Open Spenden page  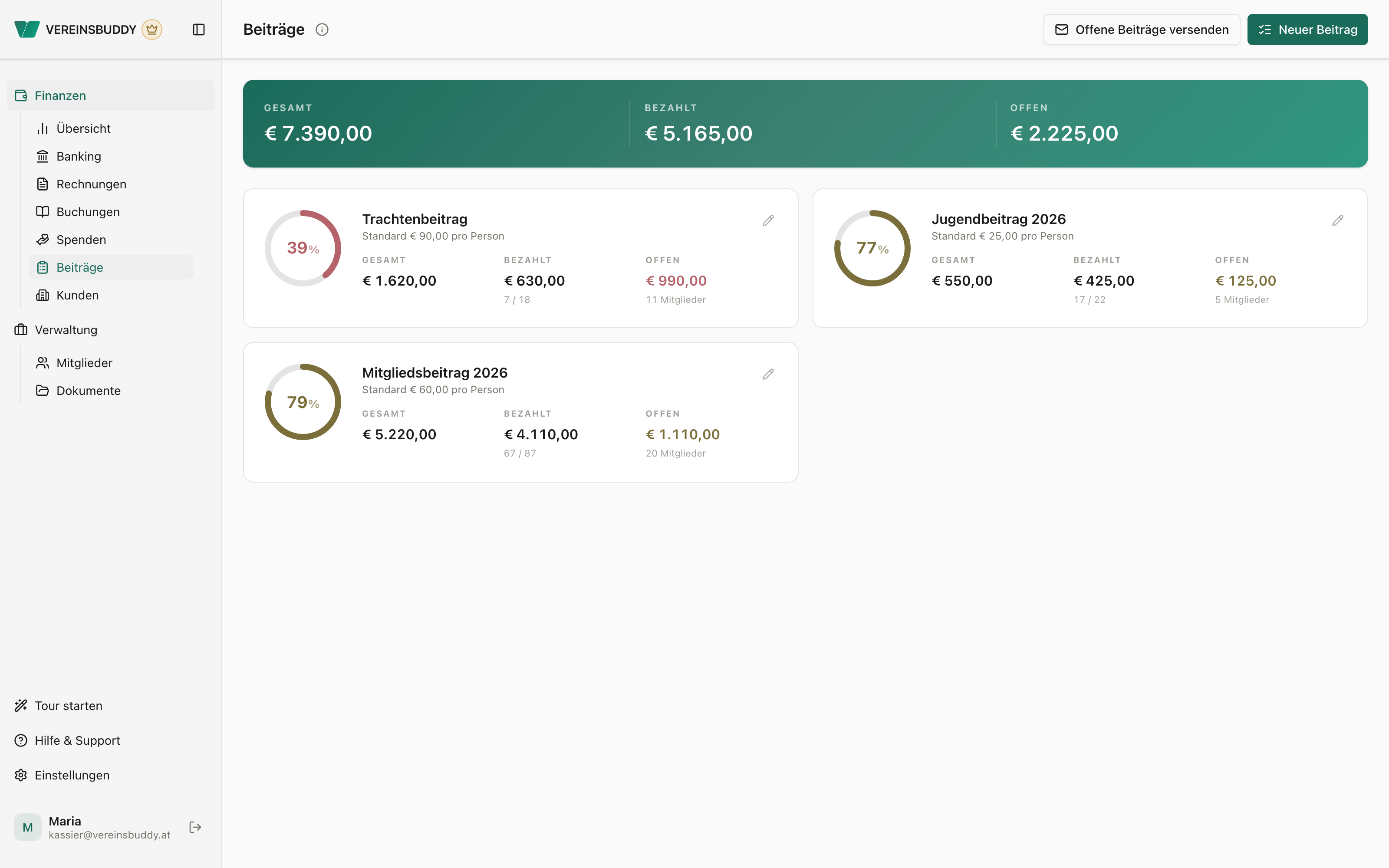(111, 240)
